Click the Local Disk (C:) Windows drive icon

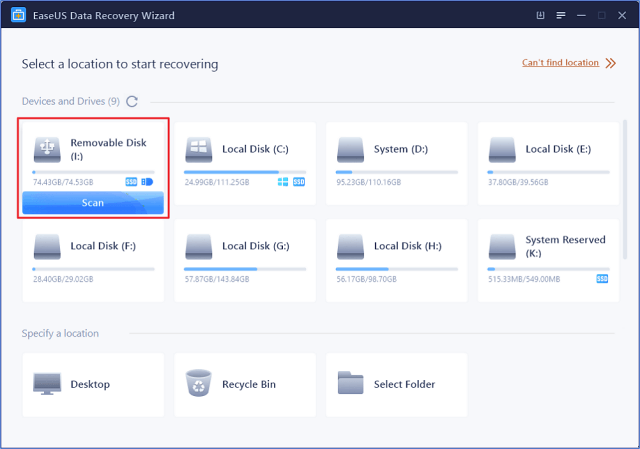[199, 149]
